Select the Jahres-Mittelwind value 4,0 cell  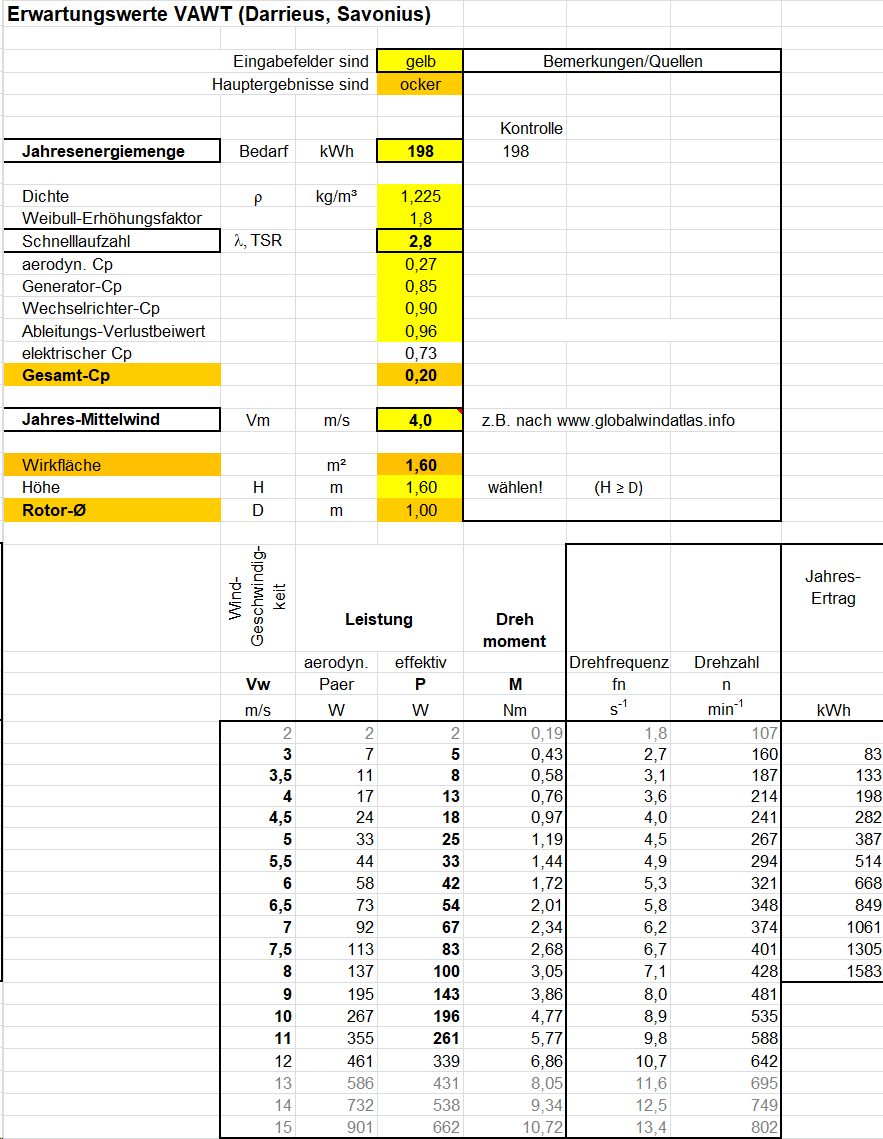420,420
